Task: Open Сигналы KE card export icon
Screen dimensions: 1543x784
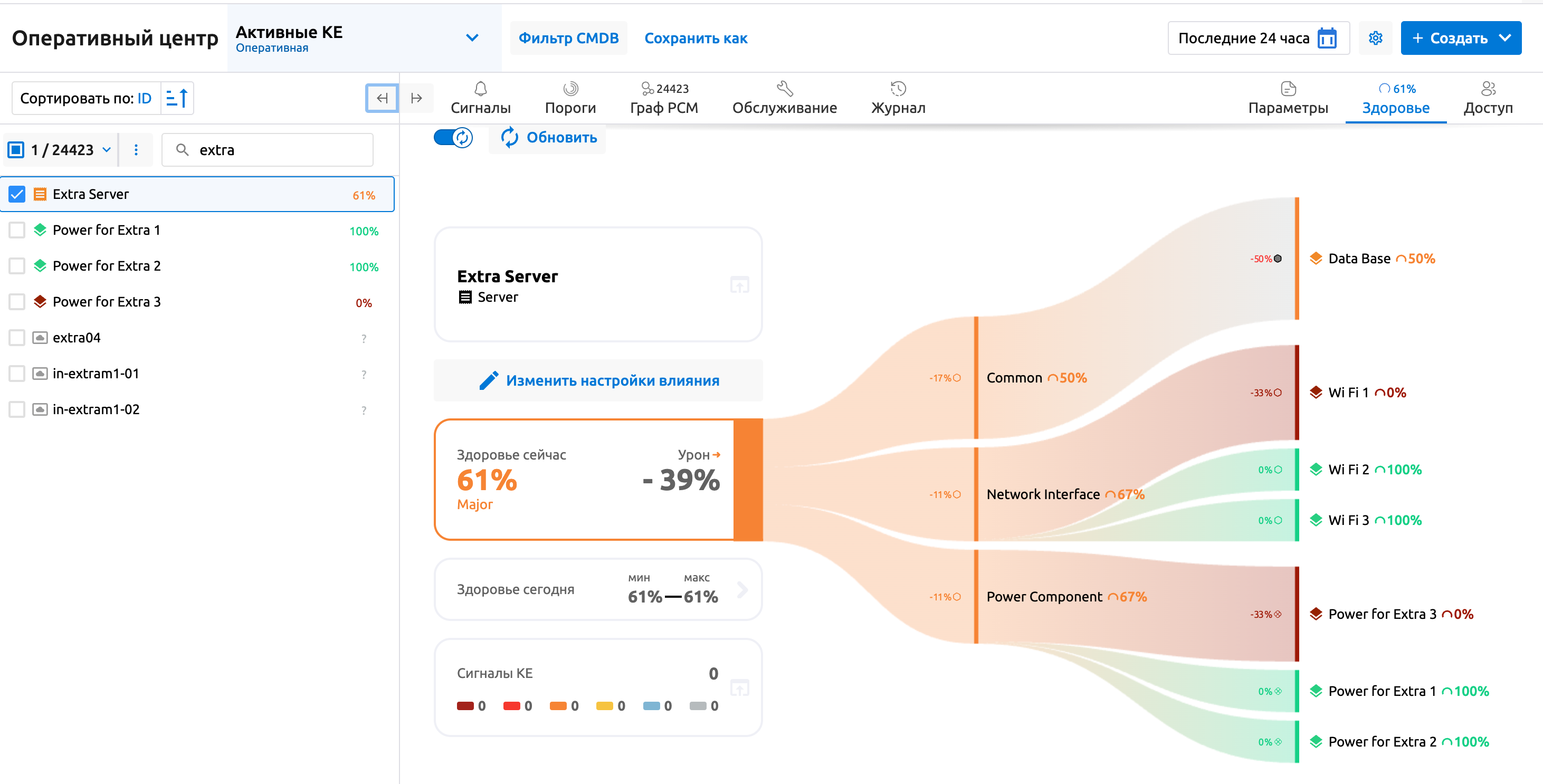Action: (740, 687)
